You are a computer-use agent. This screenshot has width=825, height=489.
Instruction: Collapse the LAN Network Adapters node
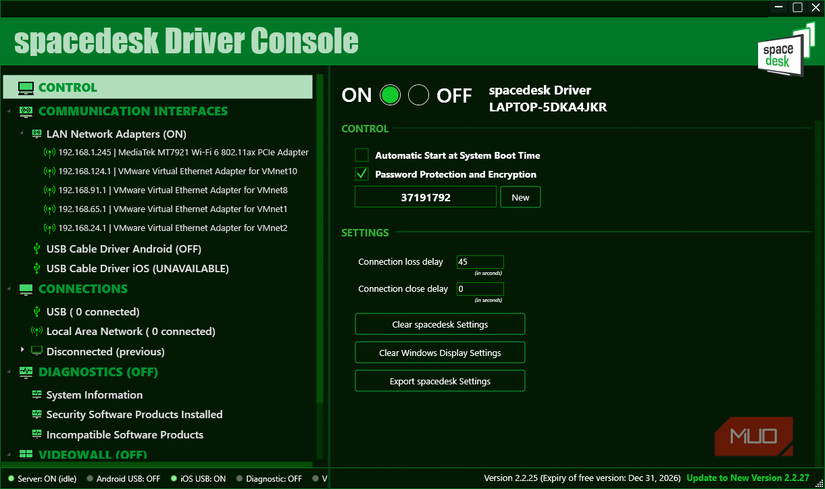coord(22,134)
